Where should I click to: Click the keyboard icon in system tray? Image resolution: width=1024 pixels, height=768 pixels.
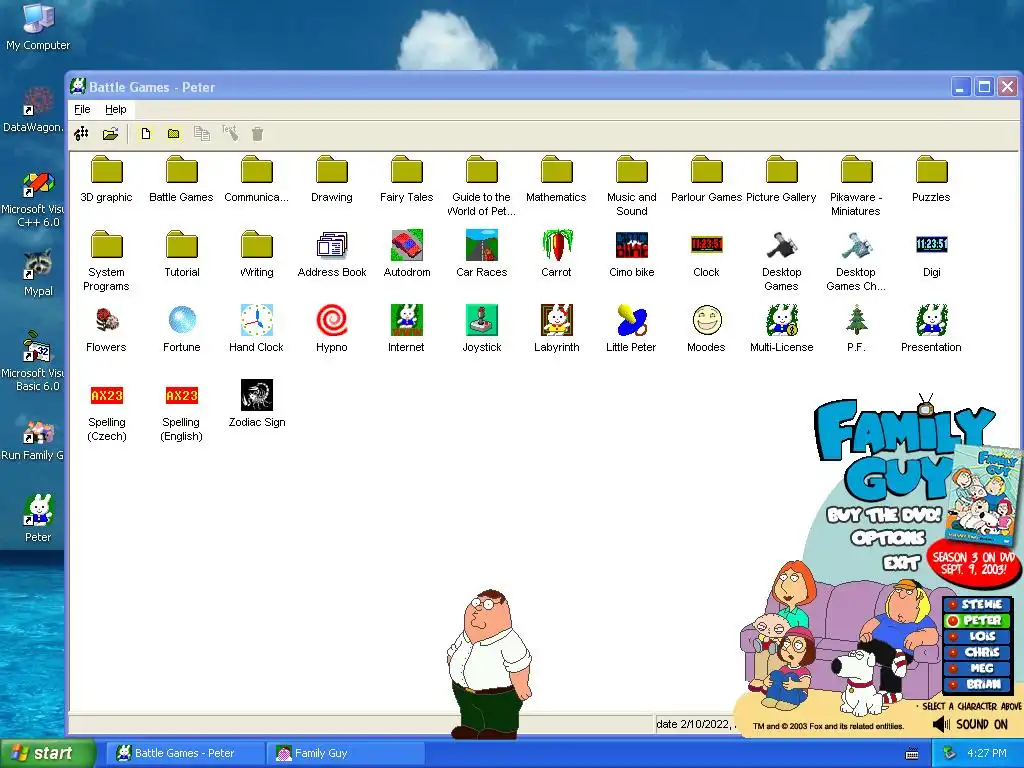click(912, 754)
